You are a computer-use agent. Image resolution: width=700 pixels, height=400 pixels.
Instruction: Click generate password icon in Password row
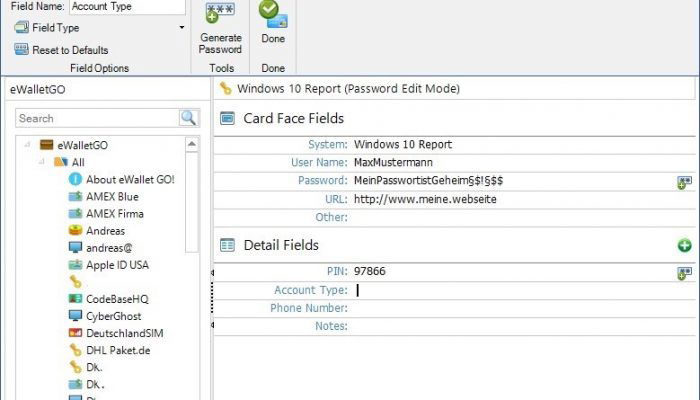point(684,182)
